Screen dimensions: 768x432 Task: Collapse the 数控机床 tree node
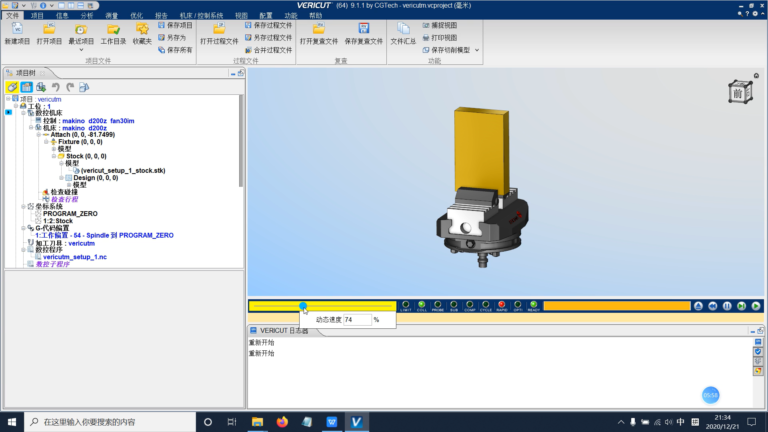[x=23, y=113]
